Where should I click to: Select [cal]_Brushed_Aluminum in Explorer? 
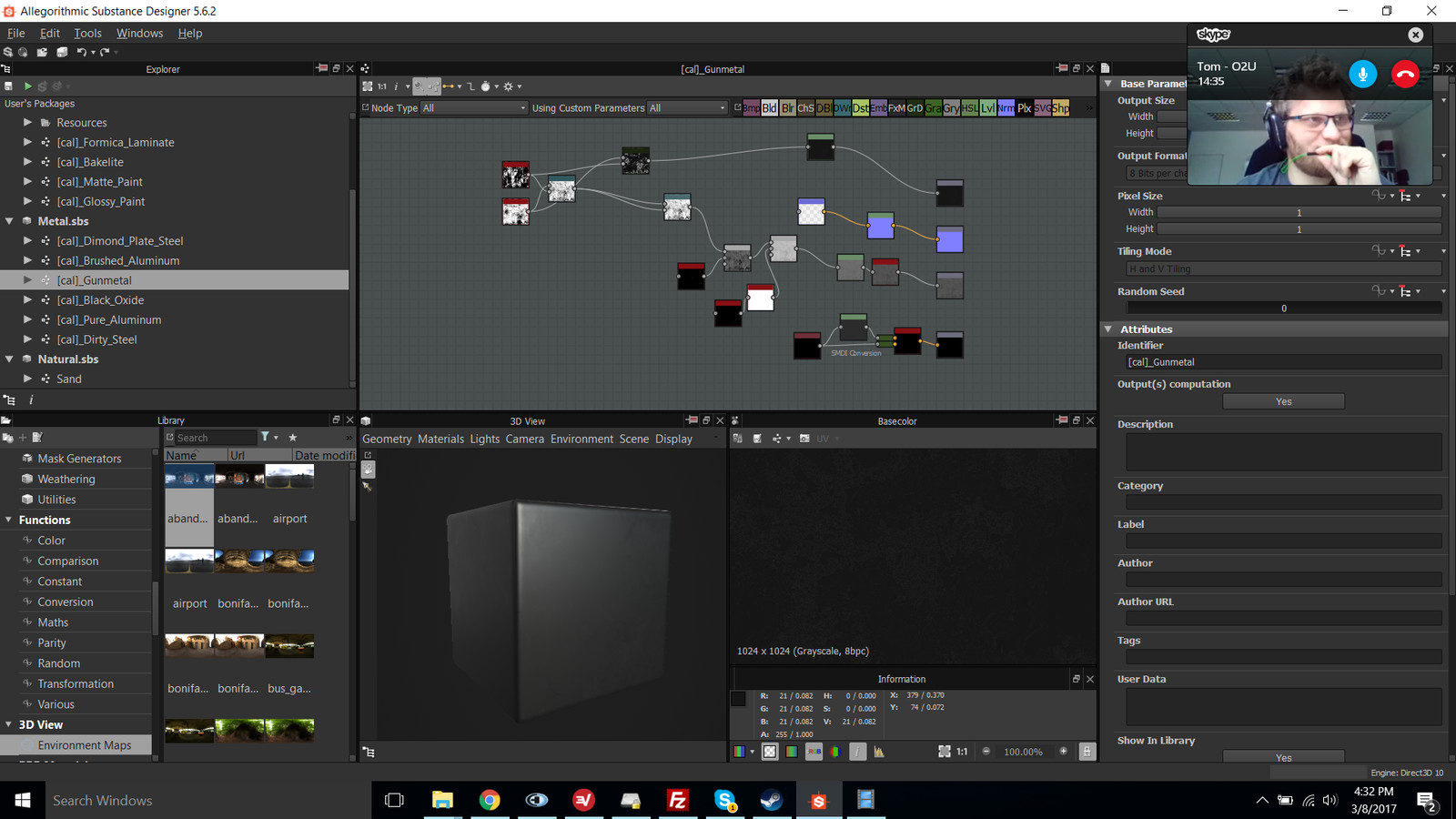(x=118, y=260)
